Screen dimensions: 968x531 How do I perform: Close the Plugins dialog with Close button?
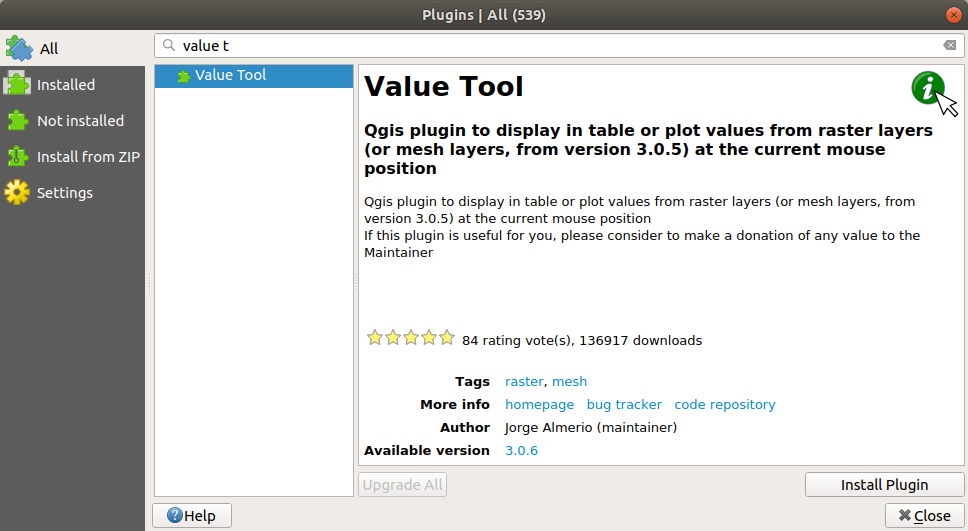tap(924, 515)
